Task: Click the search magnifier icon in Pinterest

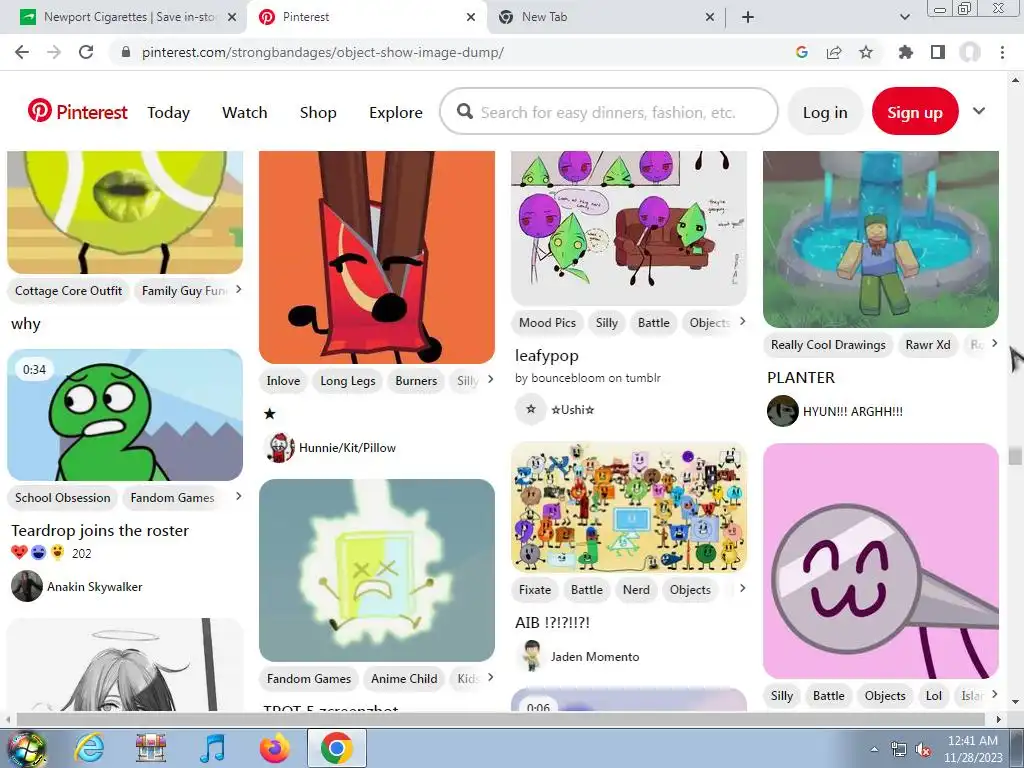Action: tap(465, 112)
